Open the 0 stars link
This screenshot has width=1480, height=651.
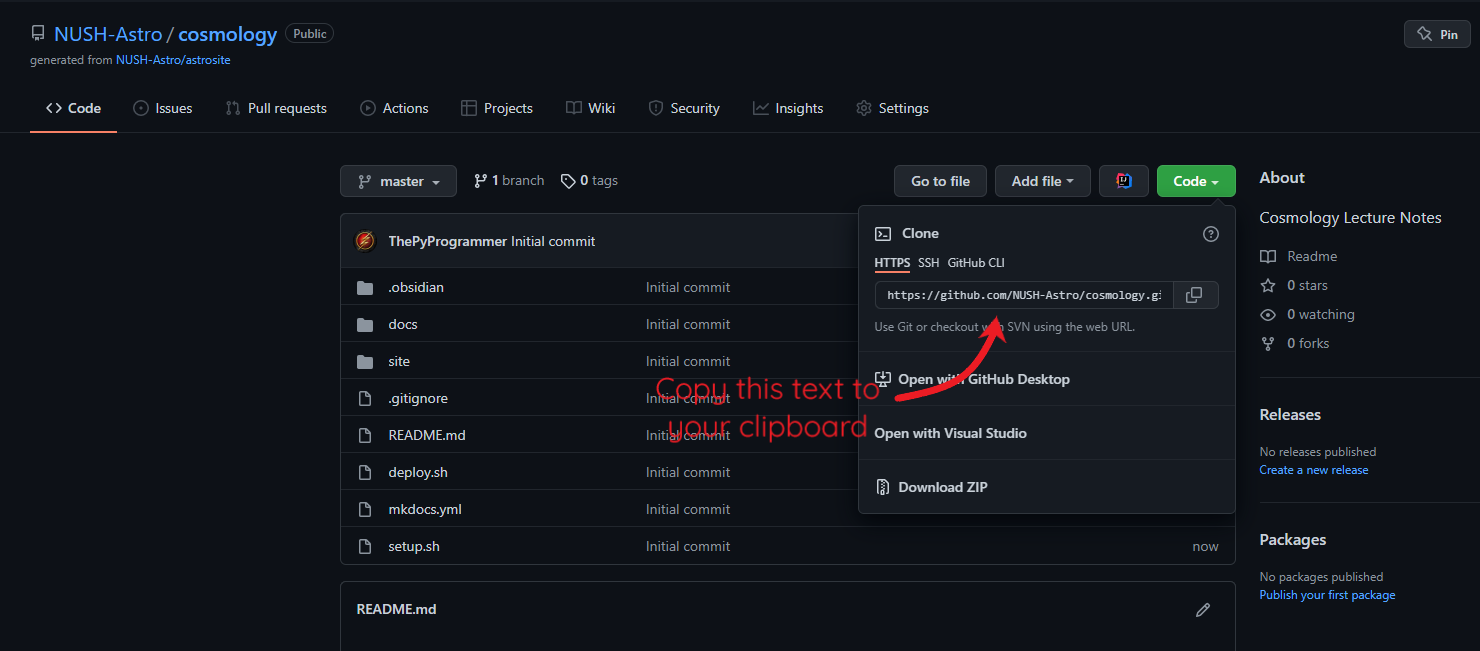(1294, 285)
